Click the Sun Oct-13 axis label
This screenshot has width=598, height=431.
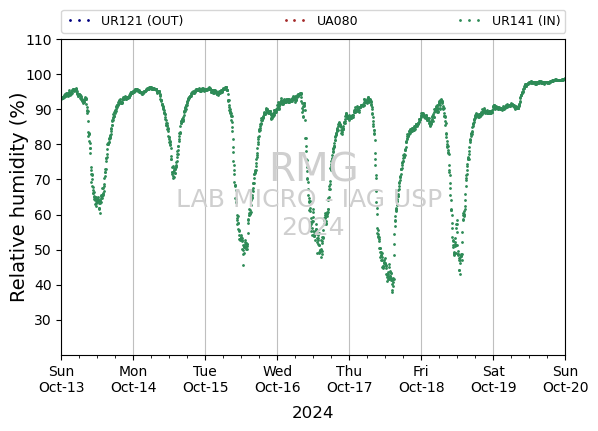point(61,379)
